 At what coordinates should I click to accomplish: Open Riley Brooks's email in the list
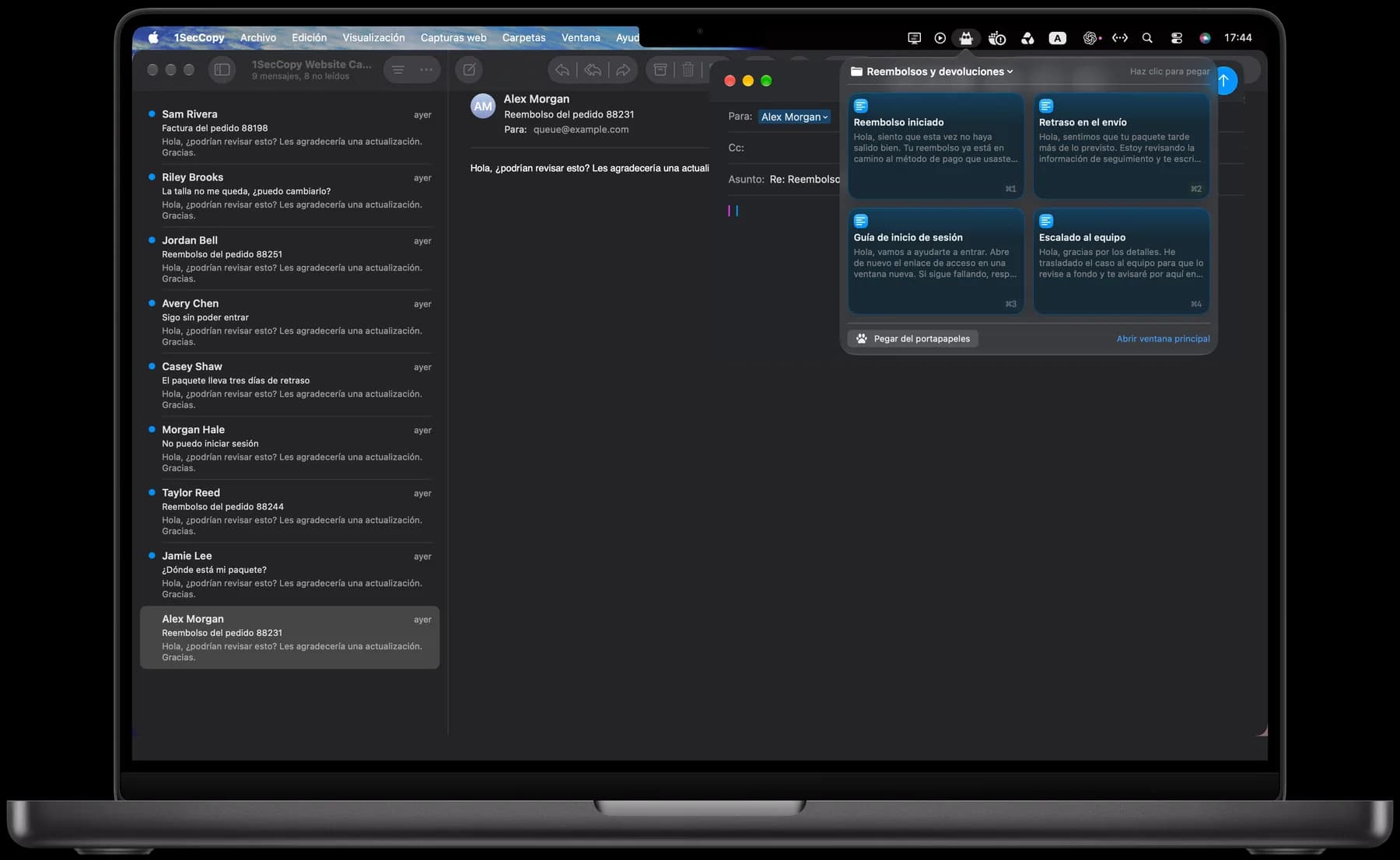289,195
